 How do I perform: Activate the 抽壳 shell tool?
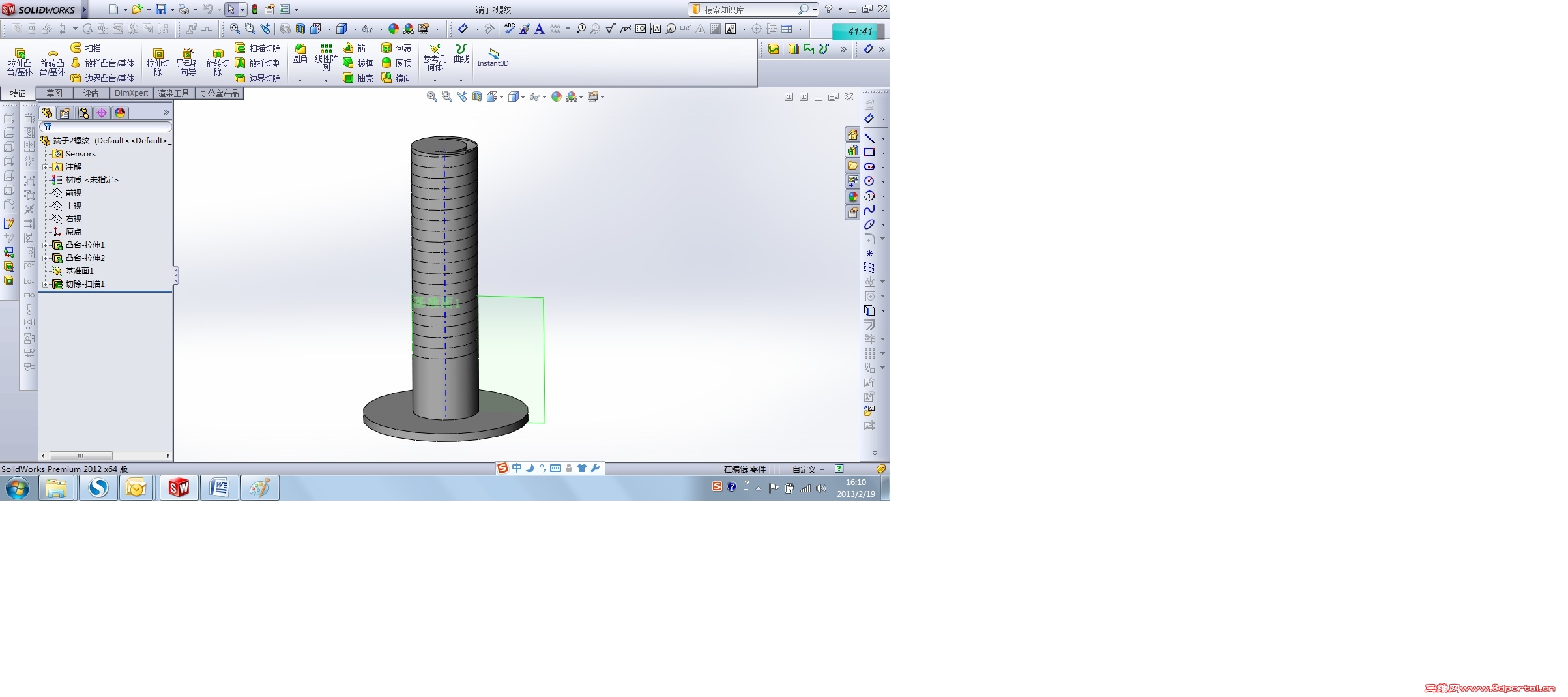click(358, 78)
